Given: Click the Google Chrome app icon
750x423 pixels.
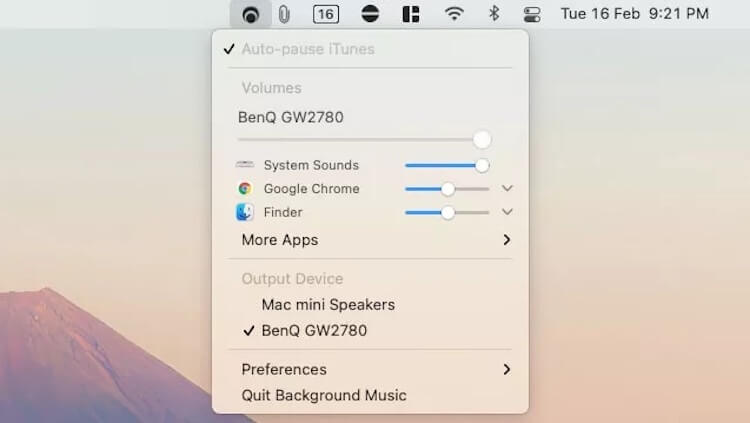Looking at the screenshot, I should (x=245, y=189).
